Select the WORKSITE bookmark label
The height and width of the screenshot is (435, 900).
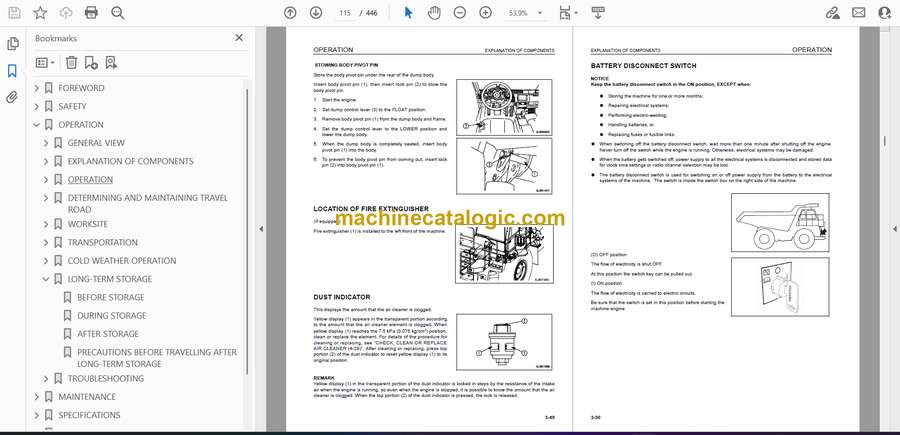pyautogui.click(x=87, y=224)
